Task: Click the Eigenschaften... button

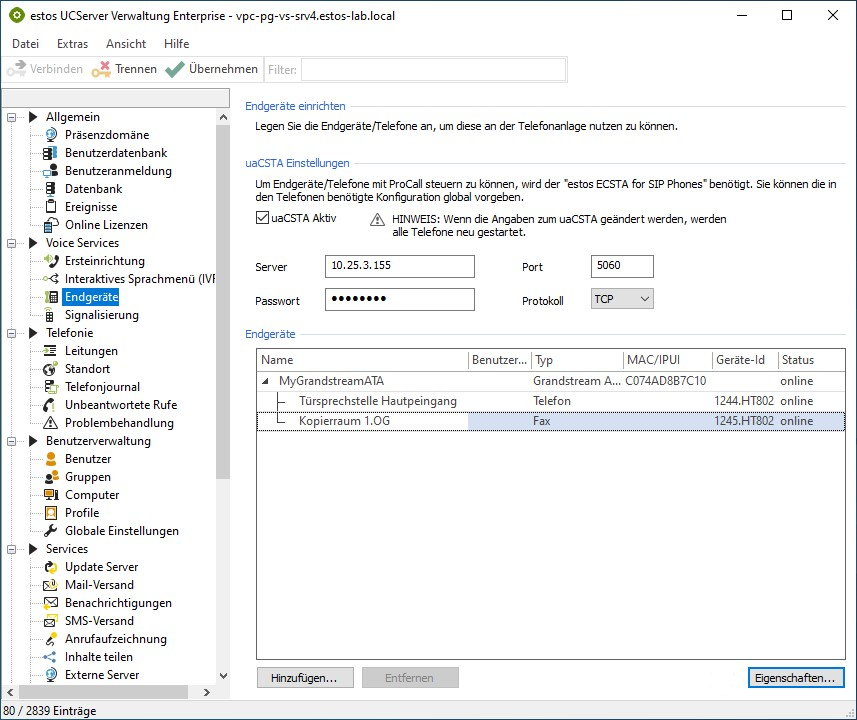Action: click(796, 678)
